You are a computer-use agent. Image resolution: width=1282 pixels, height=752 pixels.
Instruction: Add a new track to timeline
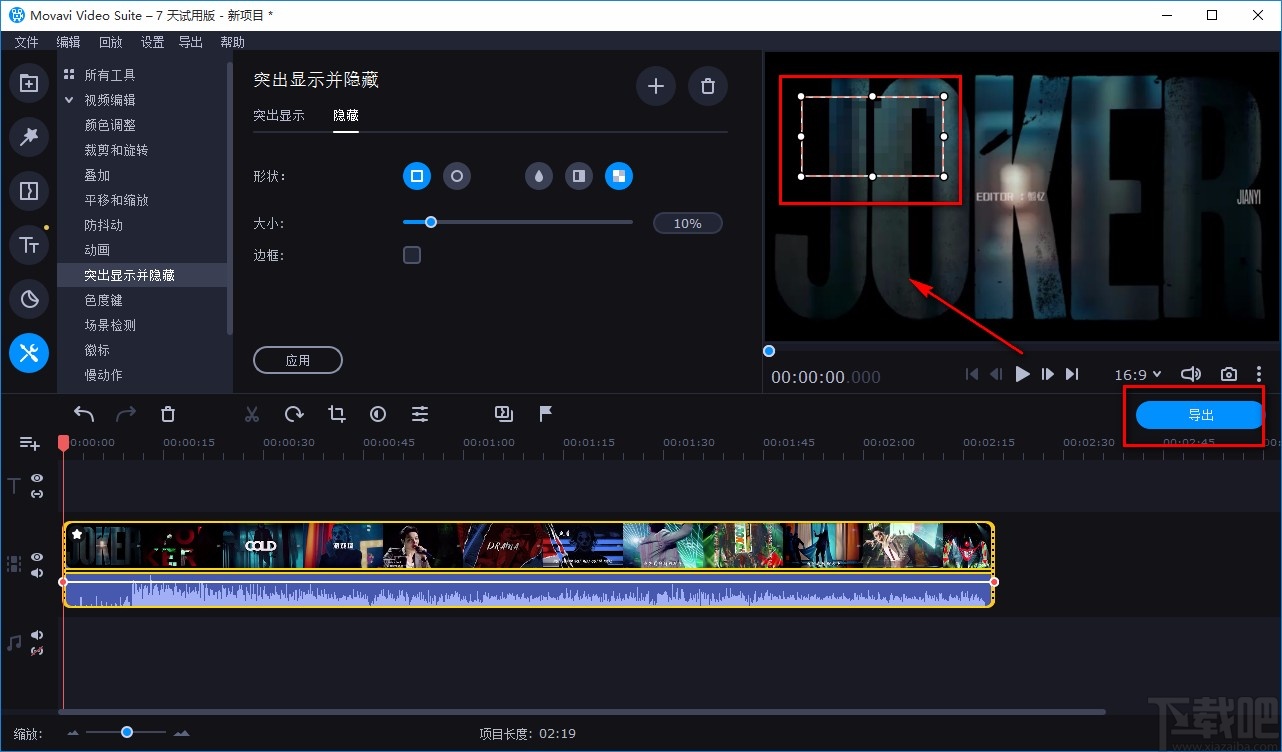29,443
